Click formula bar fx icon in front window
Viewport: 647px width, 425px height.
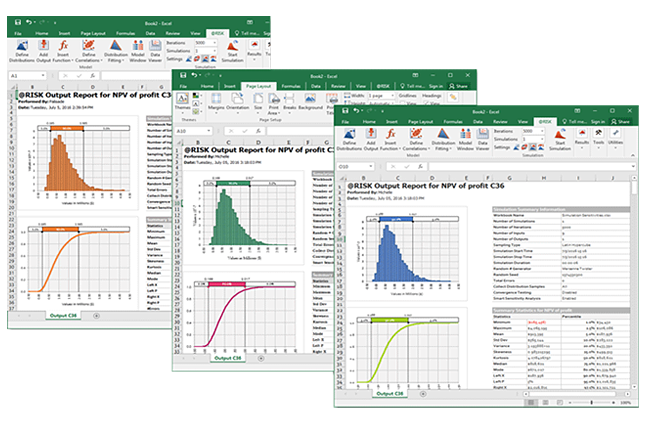point(420,167)
